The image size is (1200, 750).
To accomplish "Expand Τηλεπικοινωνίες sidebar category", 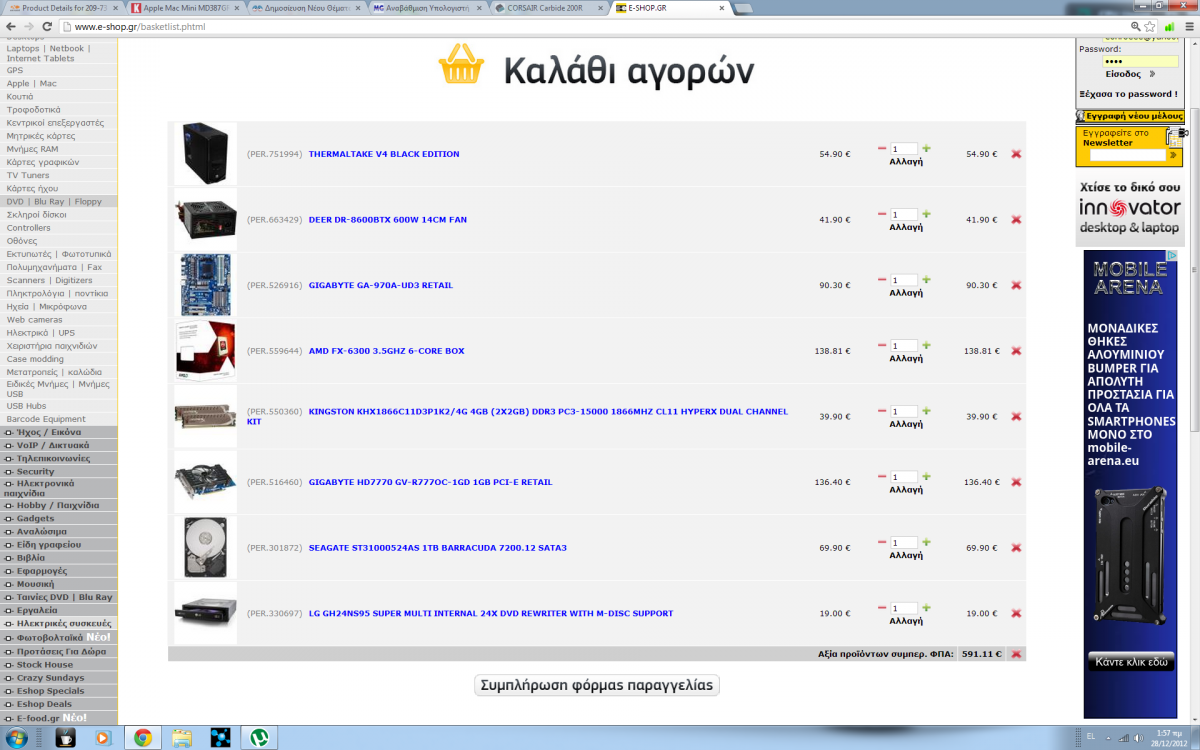I will pos(59,458).
